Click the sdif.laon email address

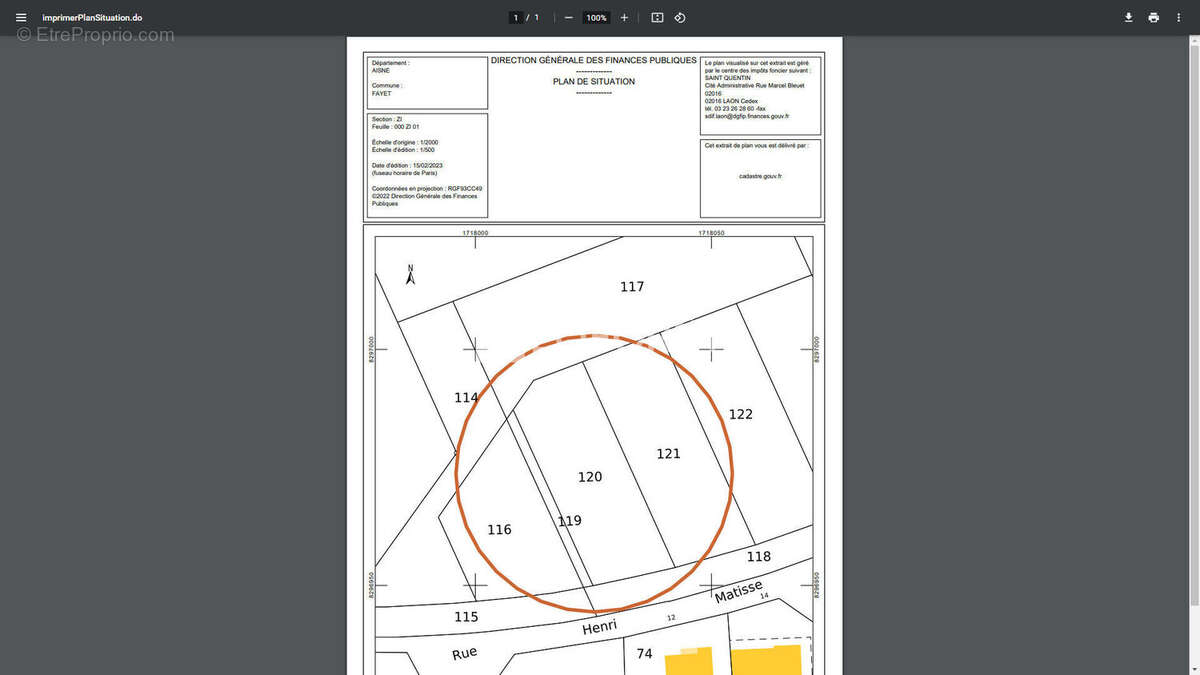pos(746,116)
